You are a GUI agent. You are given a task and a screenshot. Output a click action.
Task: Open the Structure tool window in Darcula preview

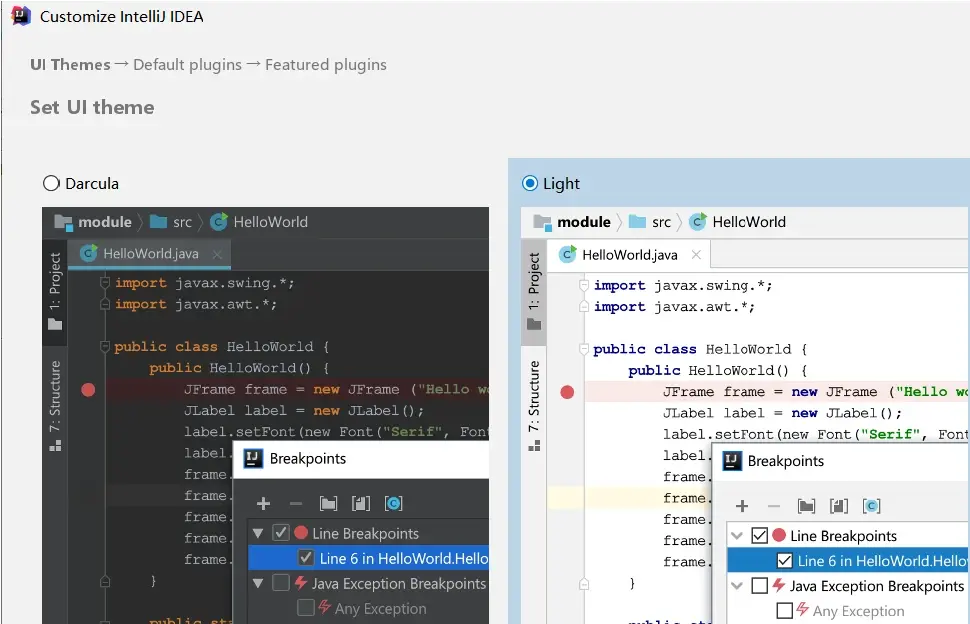55,406
